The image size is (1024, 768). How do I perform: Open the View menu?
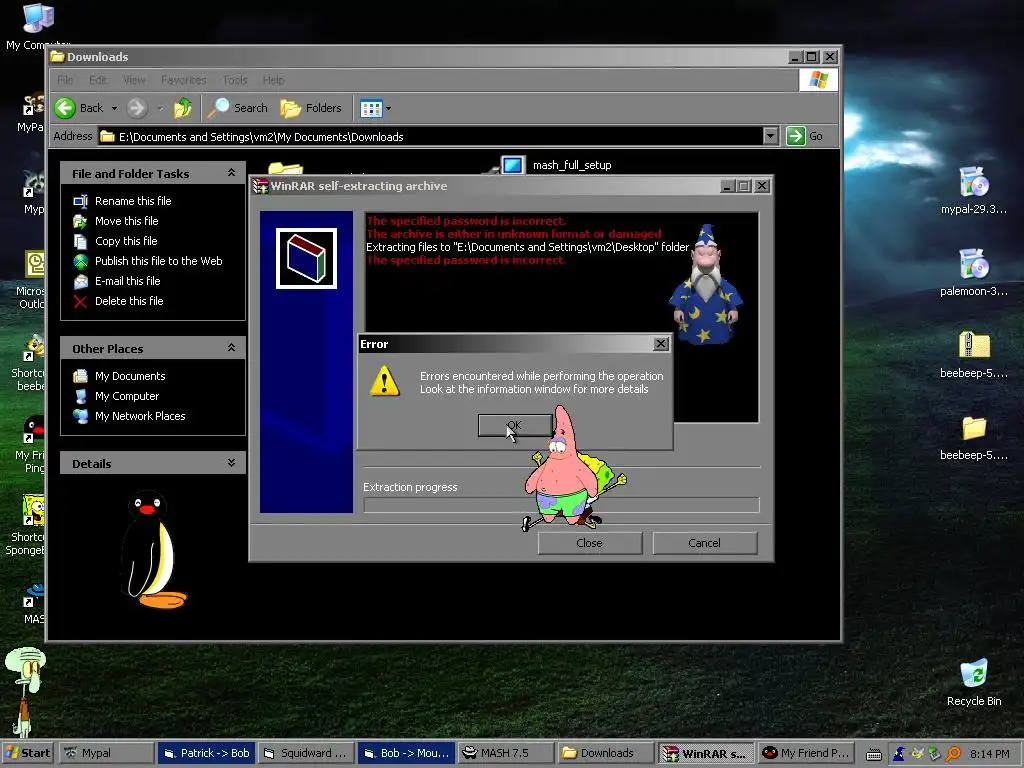[135, 80]
